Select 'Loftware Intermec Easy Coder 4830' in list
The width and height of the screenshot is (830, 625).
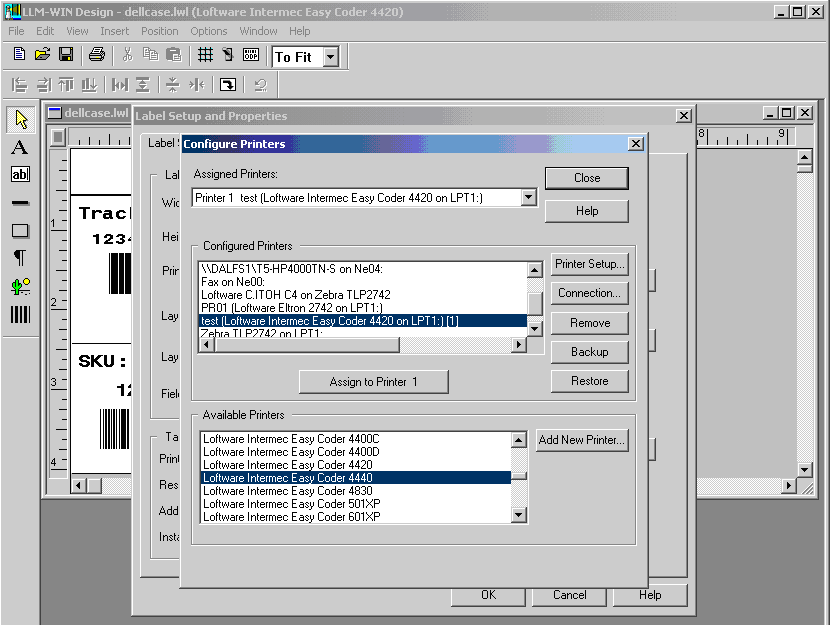[287, 491]
